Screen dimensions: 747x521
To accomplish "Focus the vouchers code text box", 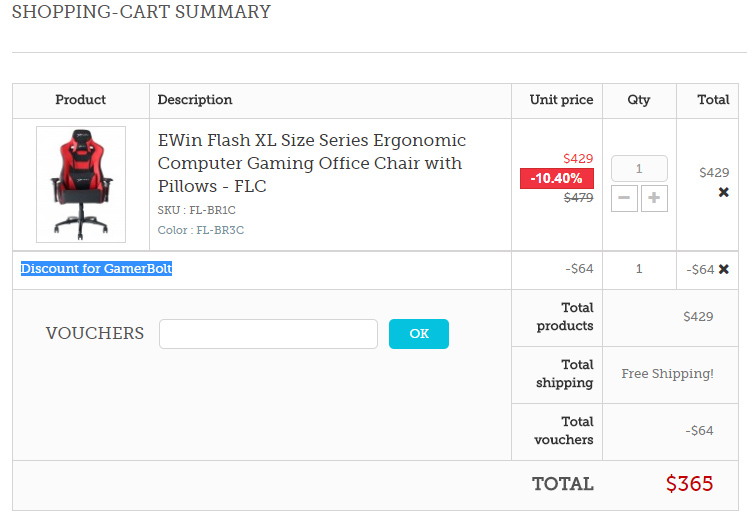I will click(268, 334).
